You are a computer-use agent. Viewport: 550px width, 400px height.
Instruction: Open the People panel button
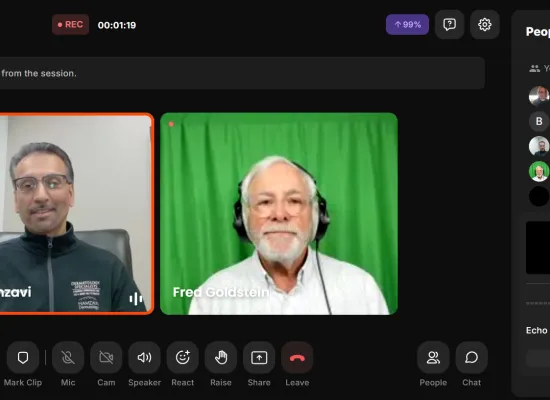point(433,358)
